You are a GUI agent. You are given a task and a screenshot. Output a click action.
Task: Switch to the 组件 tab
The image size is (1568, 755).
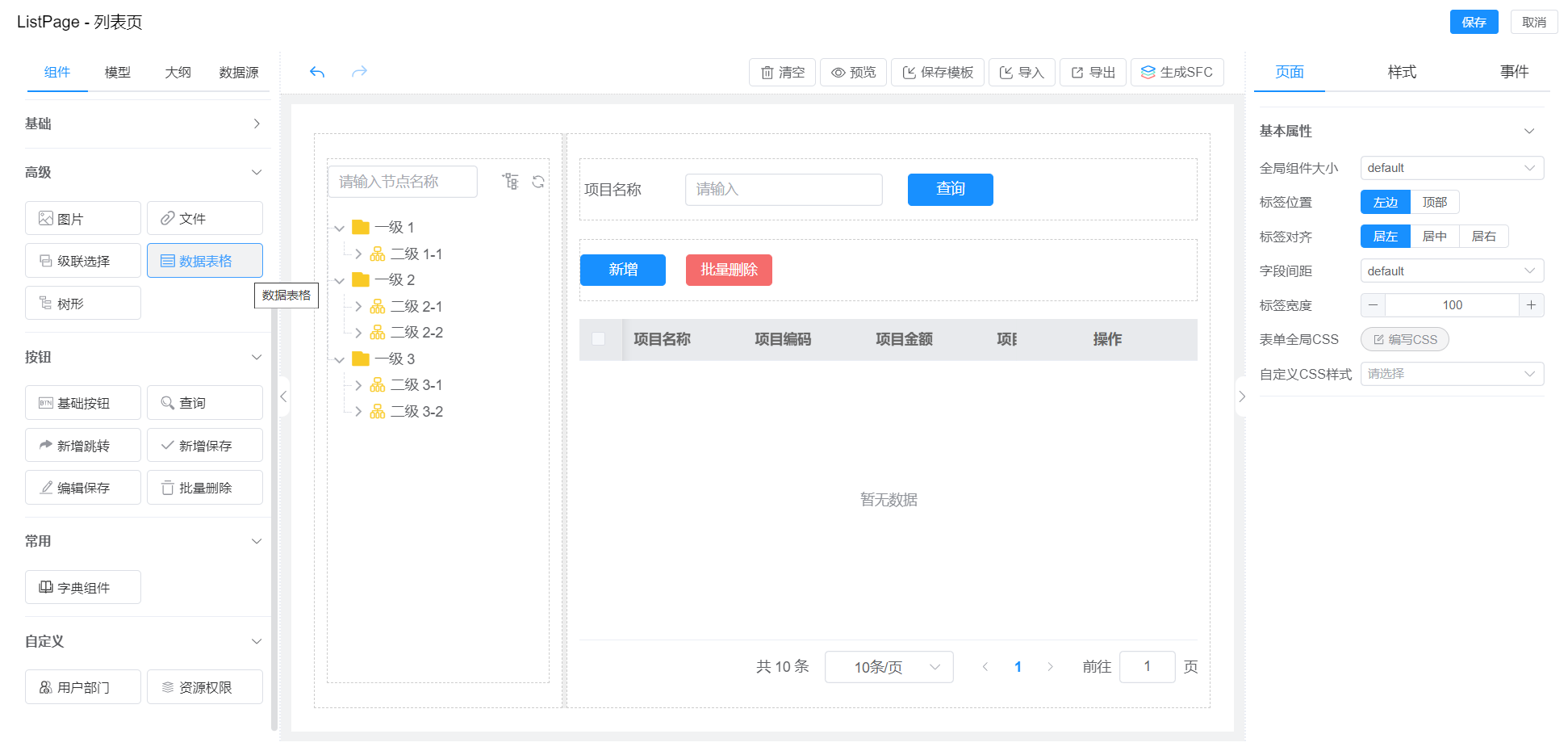(x=57, y=72)
